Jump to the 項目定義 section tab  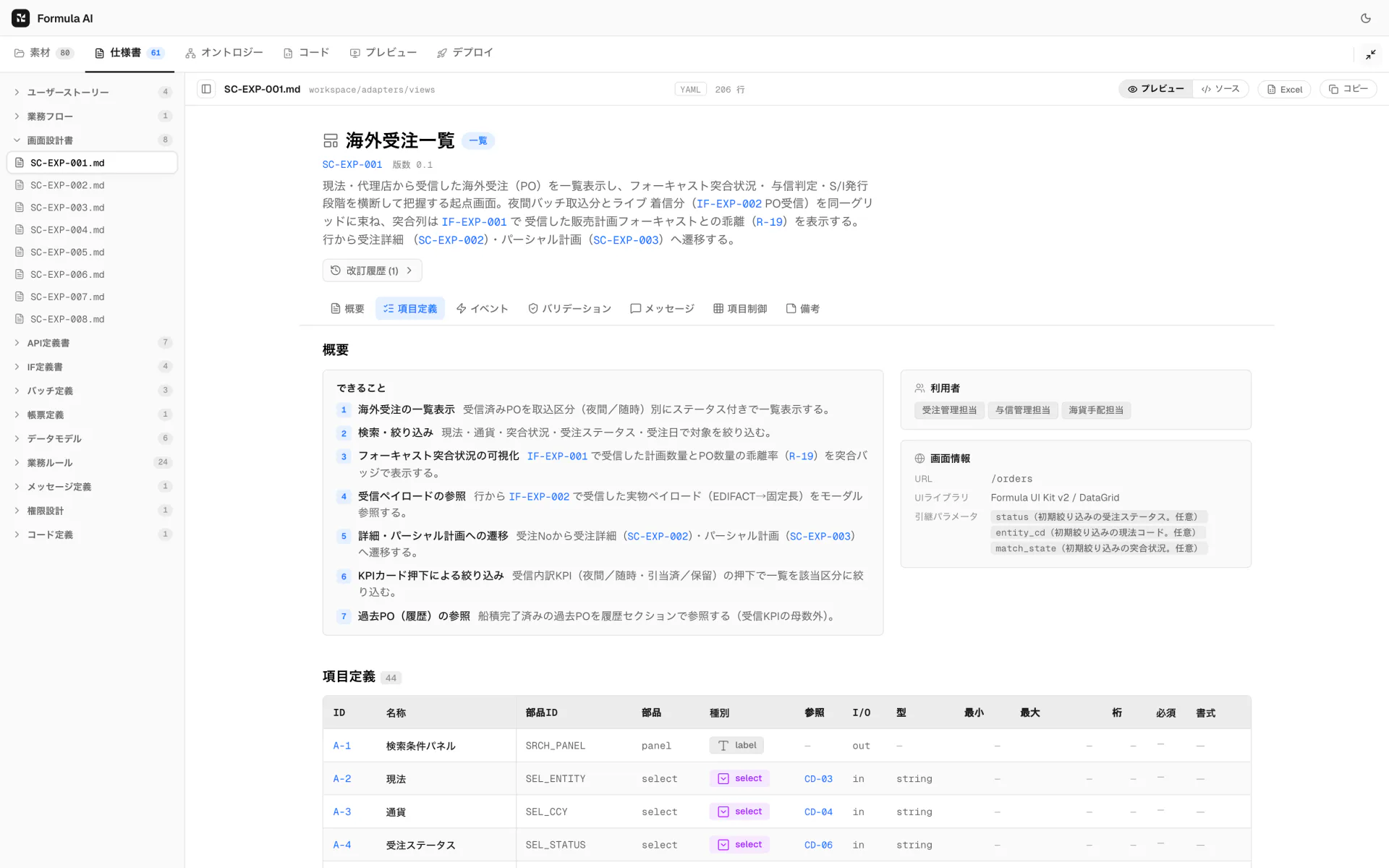click(x=410, y=309)
